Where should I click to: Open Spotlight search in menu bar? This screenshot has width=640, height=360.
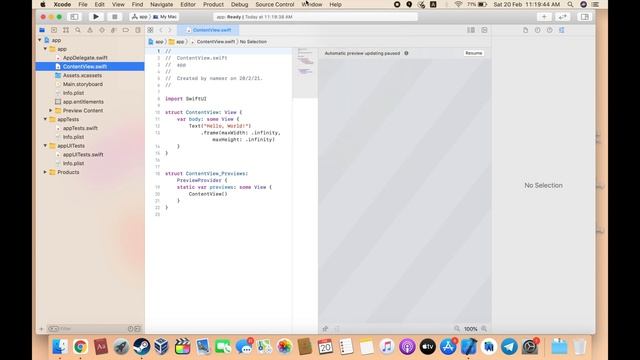pos(570,4)
